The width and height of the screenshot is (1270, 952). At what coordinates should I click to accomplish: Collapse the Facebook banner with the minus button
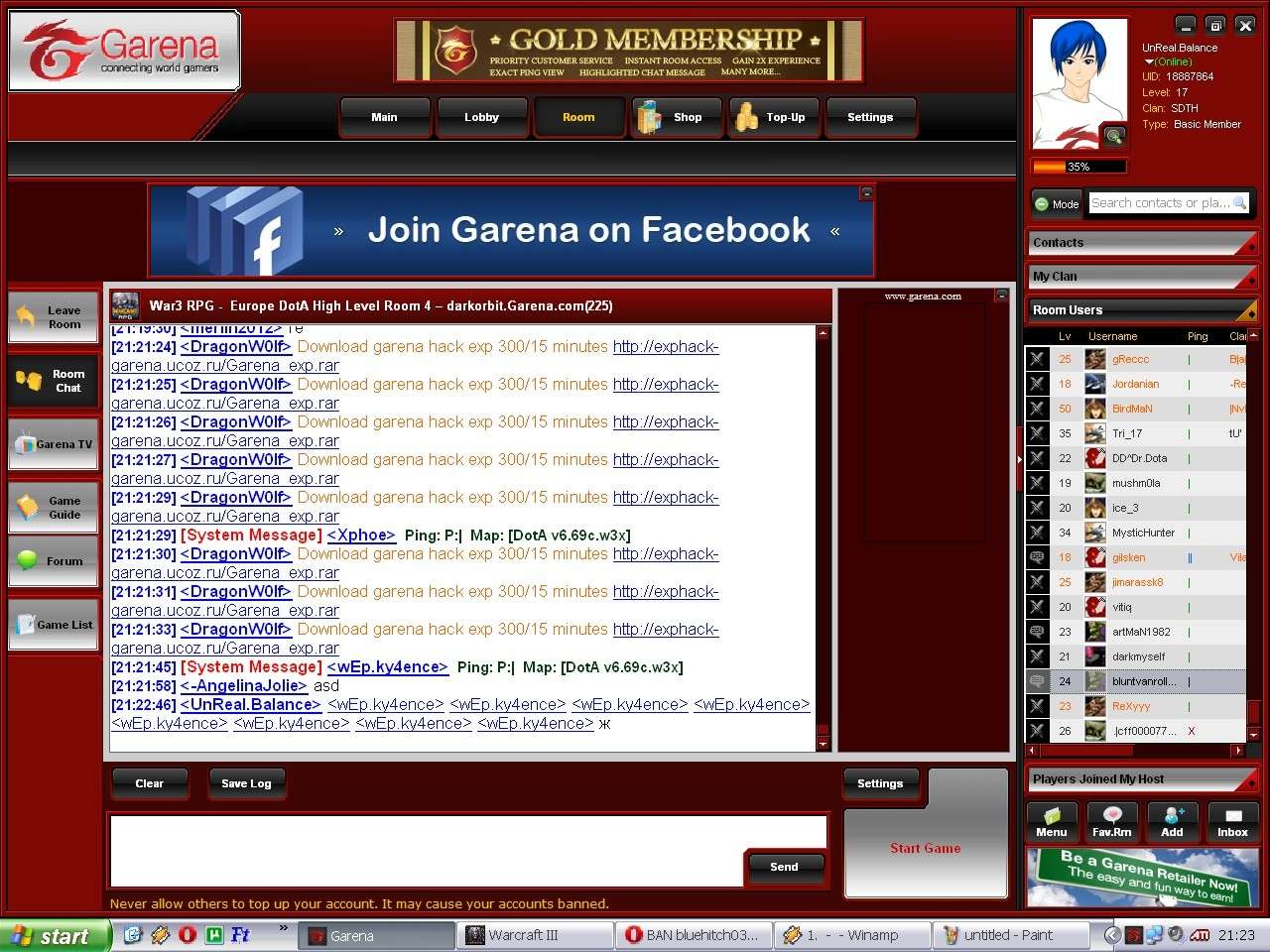866,193
